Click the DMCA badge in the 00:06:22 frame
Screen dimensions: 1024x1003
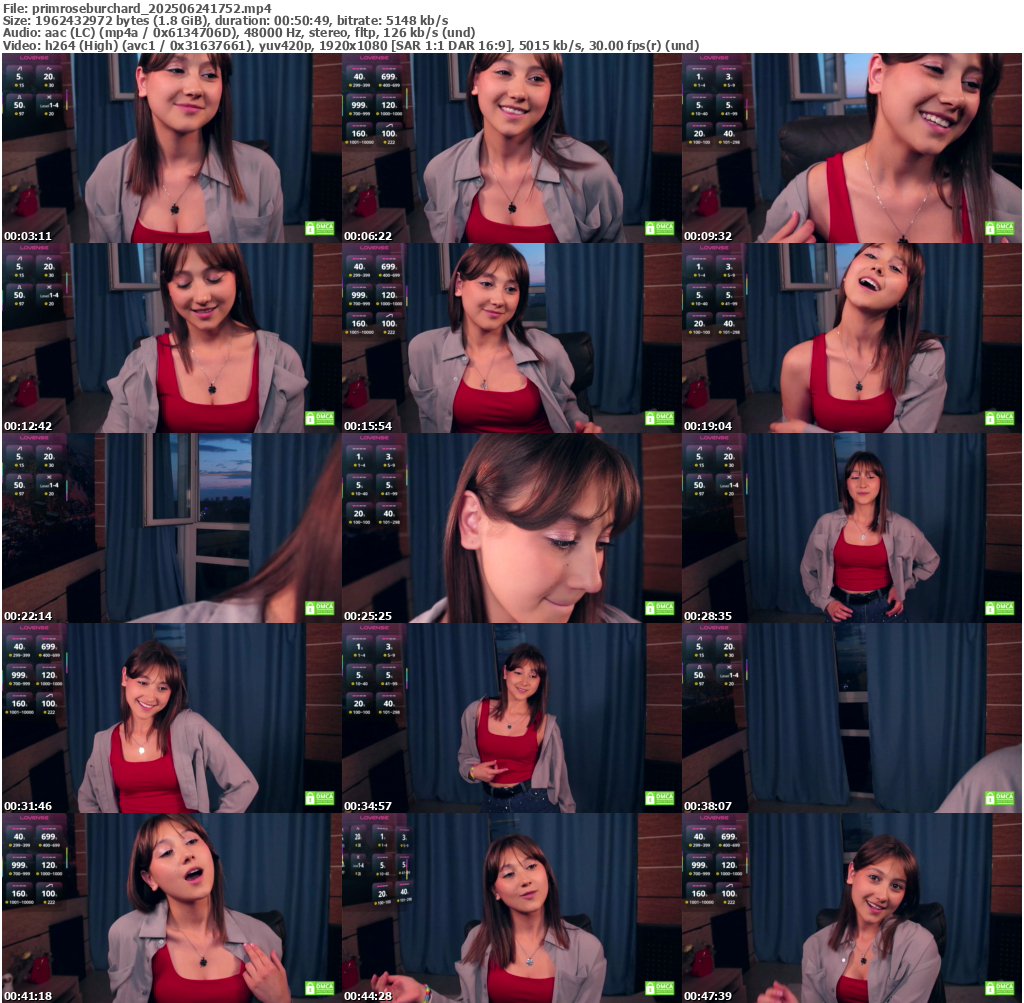(659, 228)
